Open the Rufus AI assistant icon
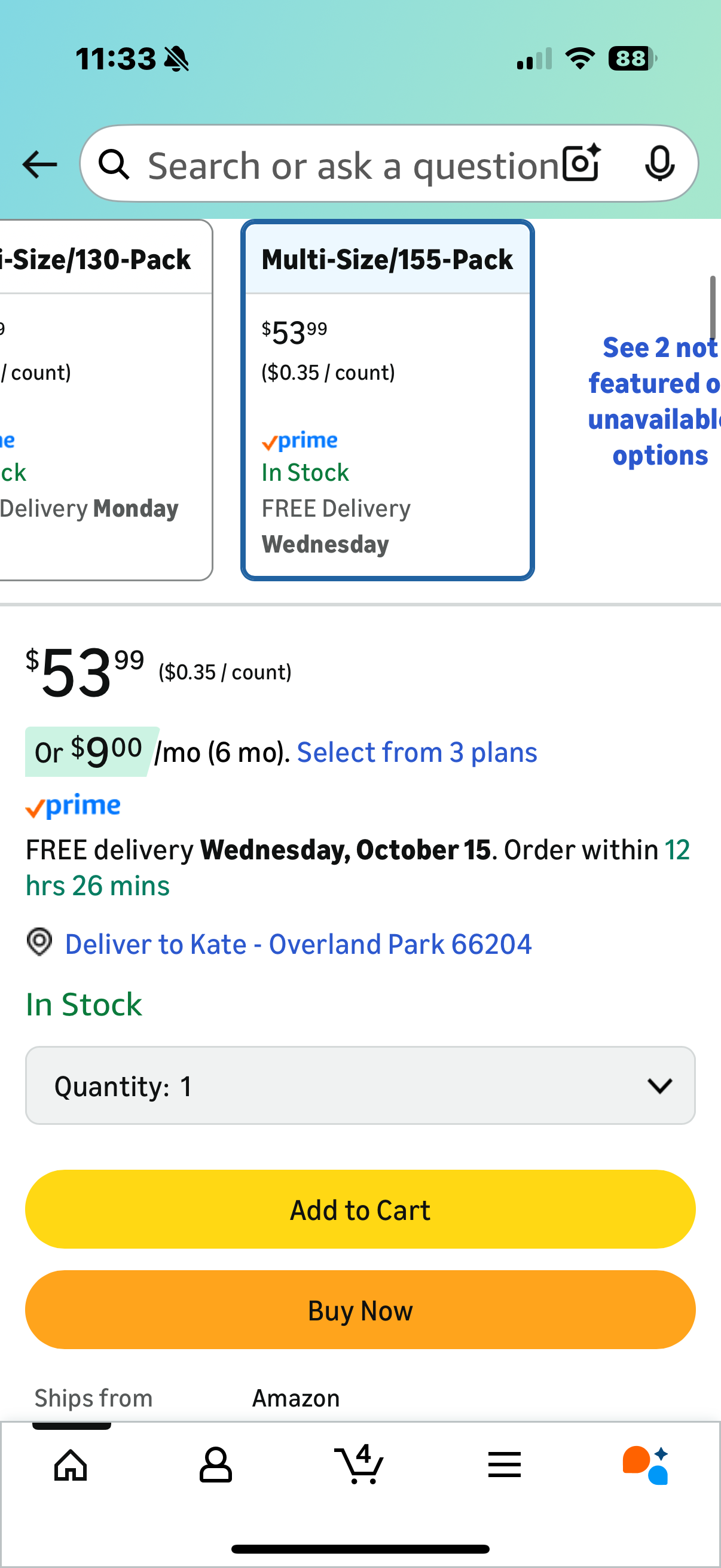This screenshot has width=721, height=1568. click(646, 1465)
